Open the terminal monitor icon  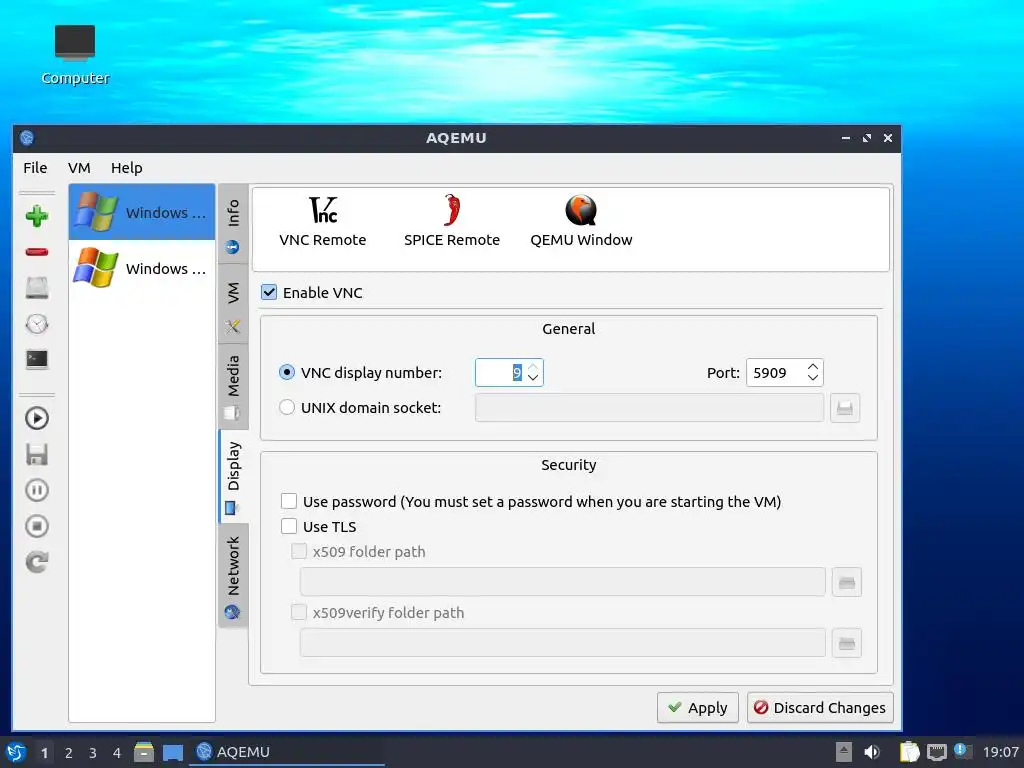click(x=37, y=360)
